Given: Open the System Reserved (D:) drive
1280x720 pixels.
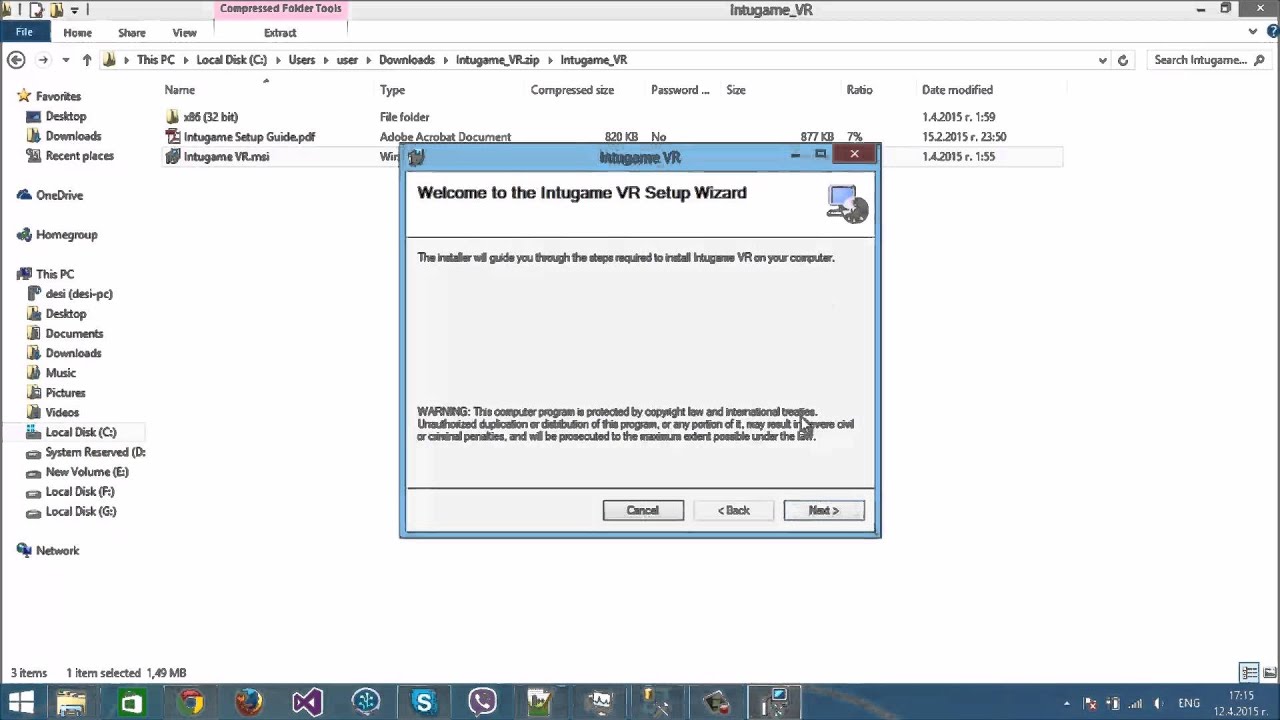Looking at the screenshot, I should [94, 452].
